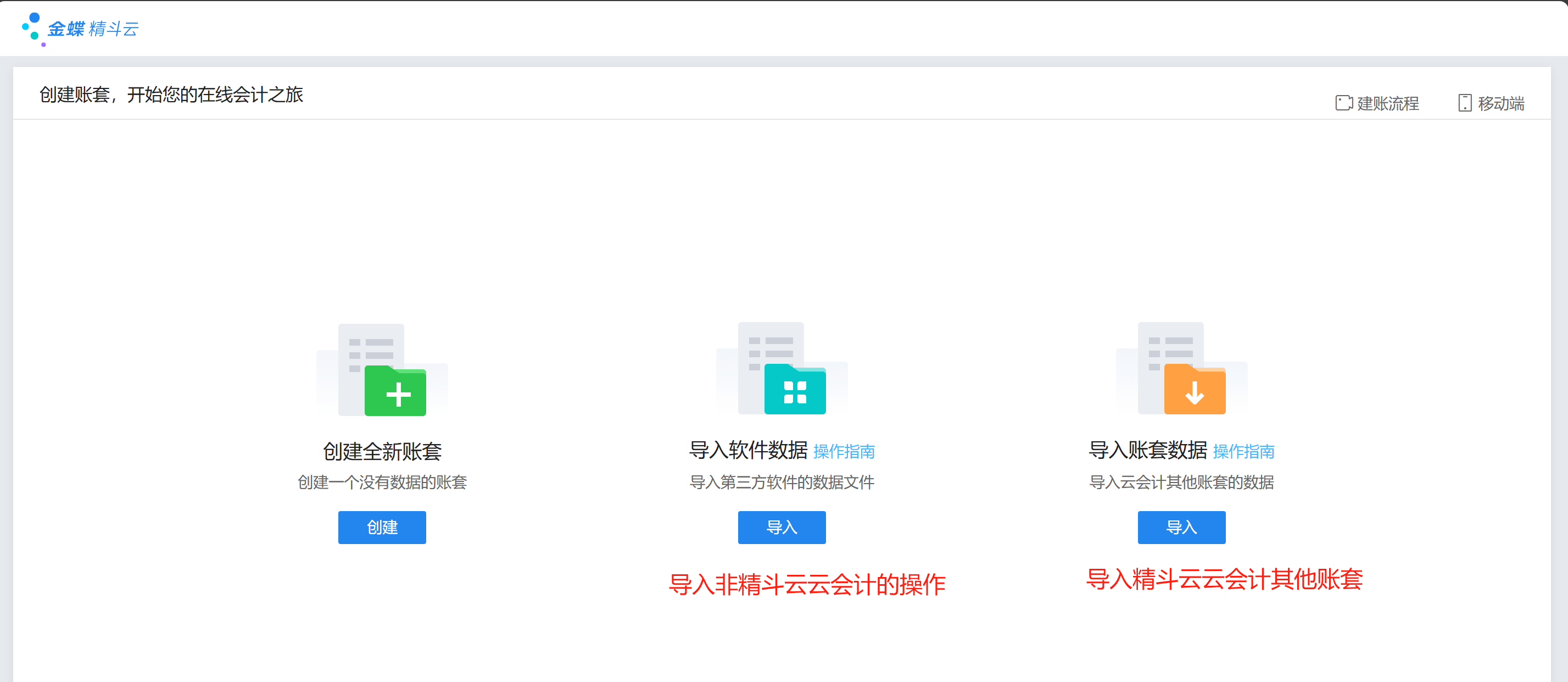1568x682 pixels.
Task: Open 操作指南 link next to 导入软件数据
Action: click(x=844, y=452)
